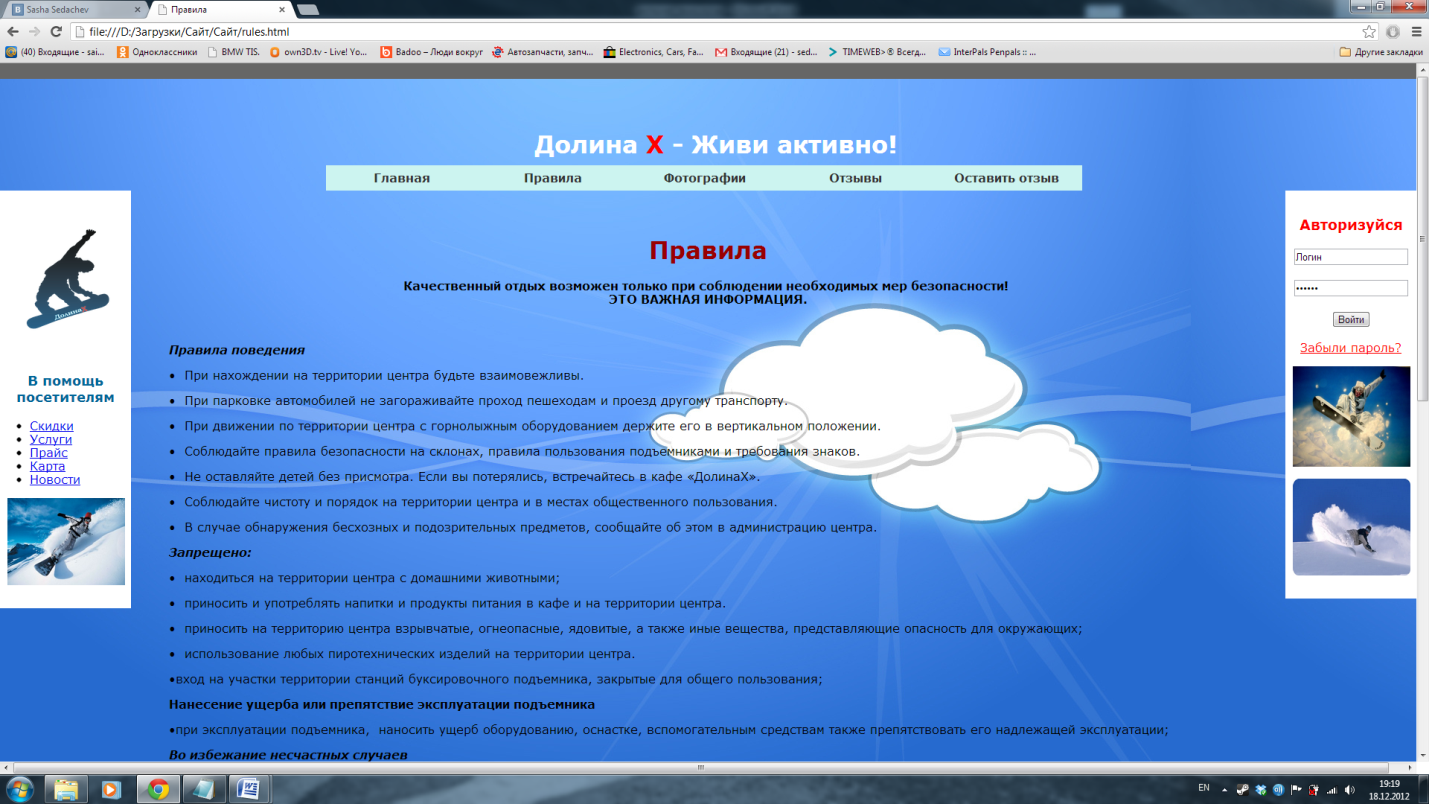
Task: Click the horizontal scrollbar right arrow
Action: tap(1410, 767)
